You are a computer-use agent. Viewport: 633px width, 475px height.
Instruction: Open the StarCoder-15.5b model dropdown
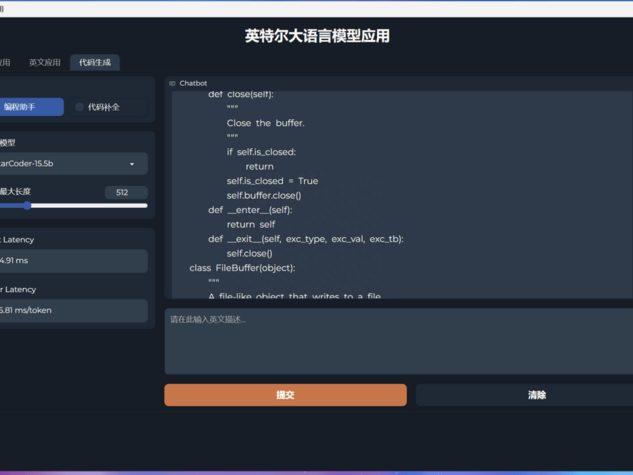tap(73, 163)
